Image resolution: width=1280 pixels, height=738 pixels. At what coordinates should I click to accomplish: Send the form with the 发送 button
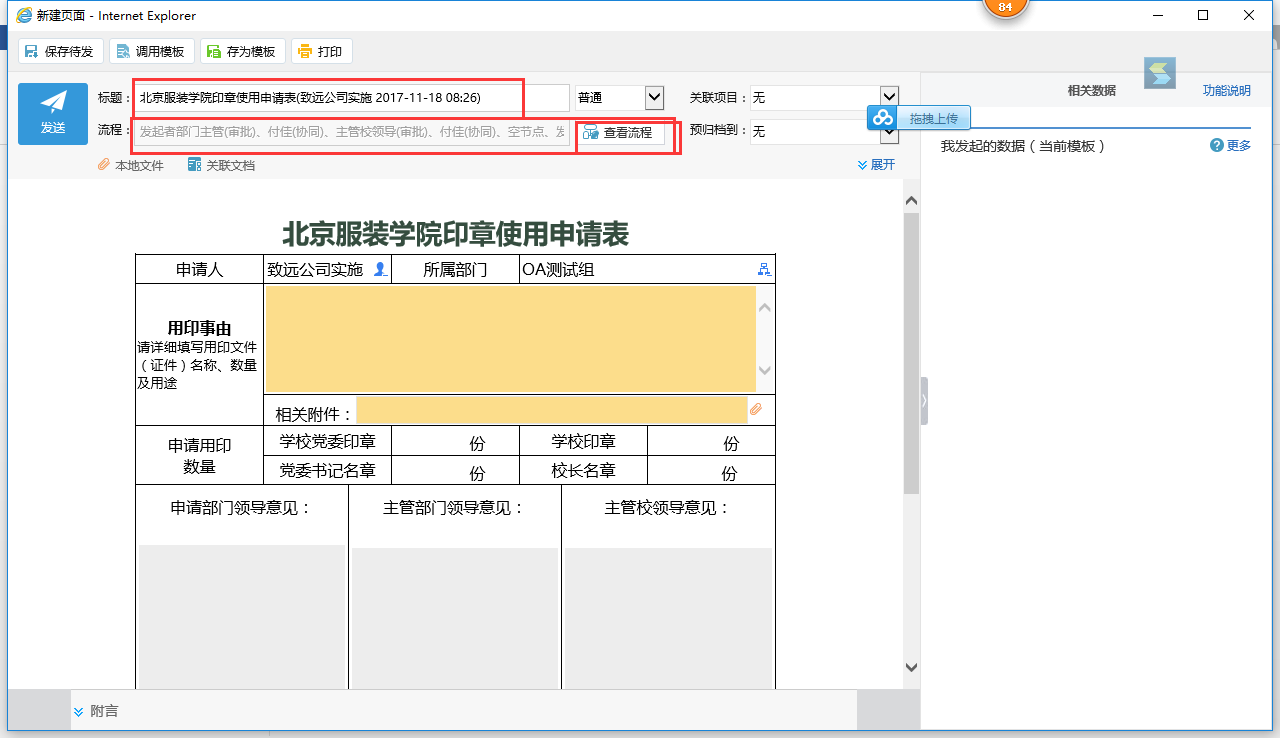pyautogui.click(x=53, y=114)
